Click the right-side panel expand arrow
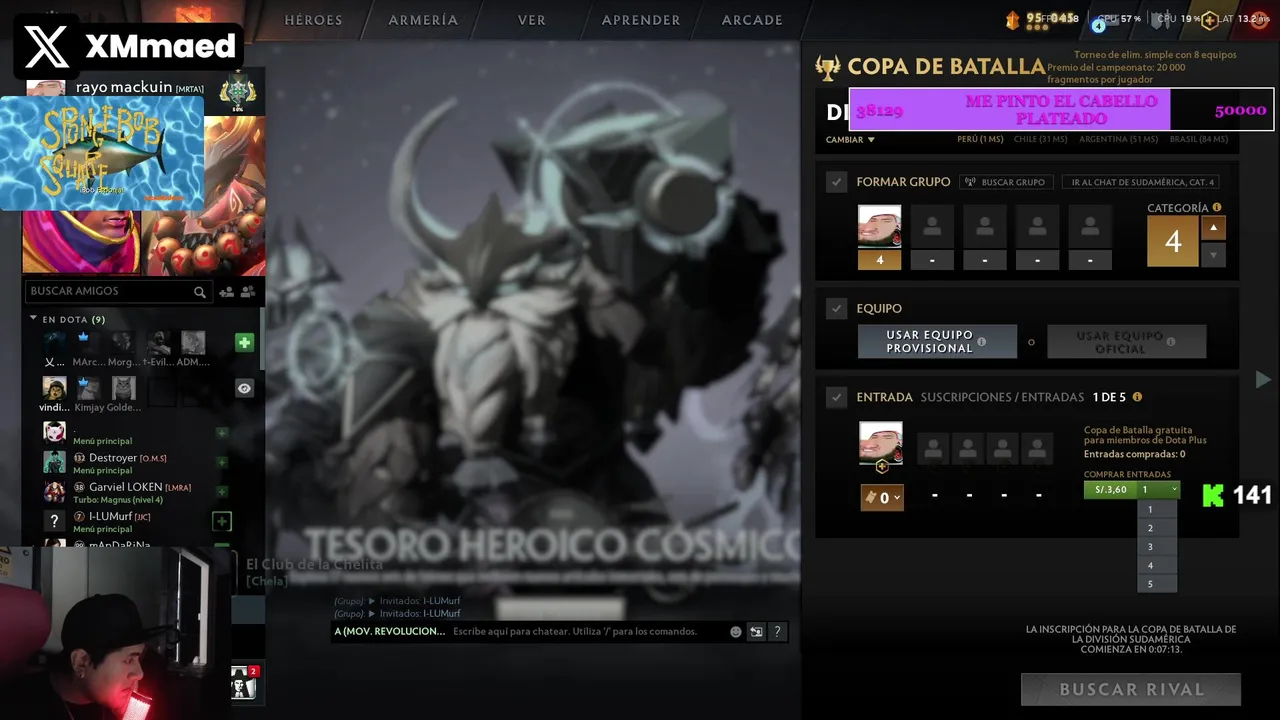Viewport: 1280px width, 720px height. [x=1263, y=379]
